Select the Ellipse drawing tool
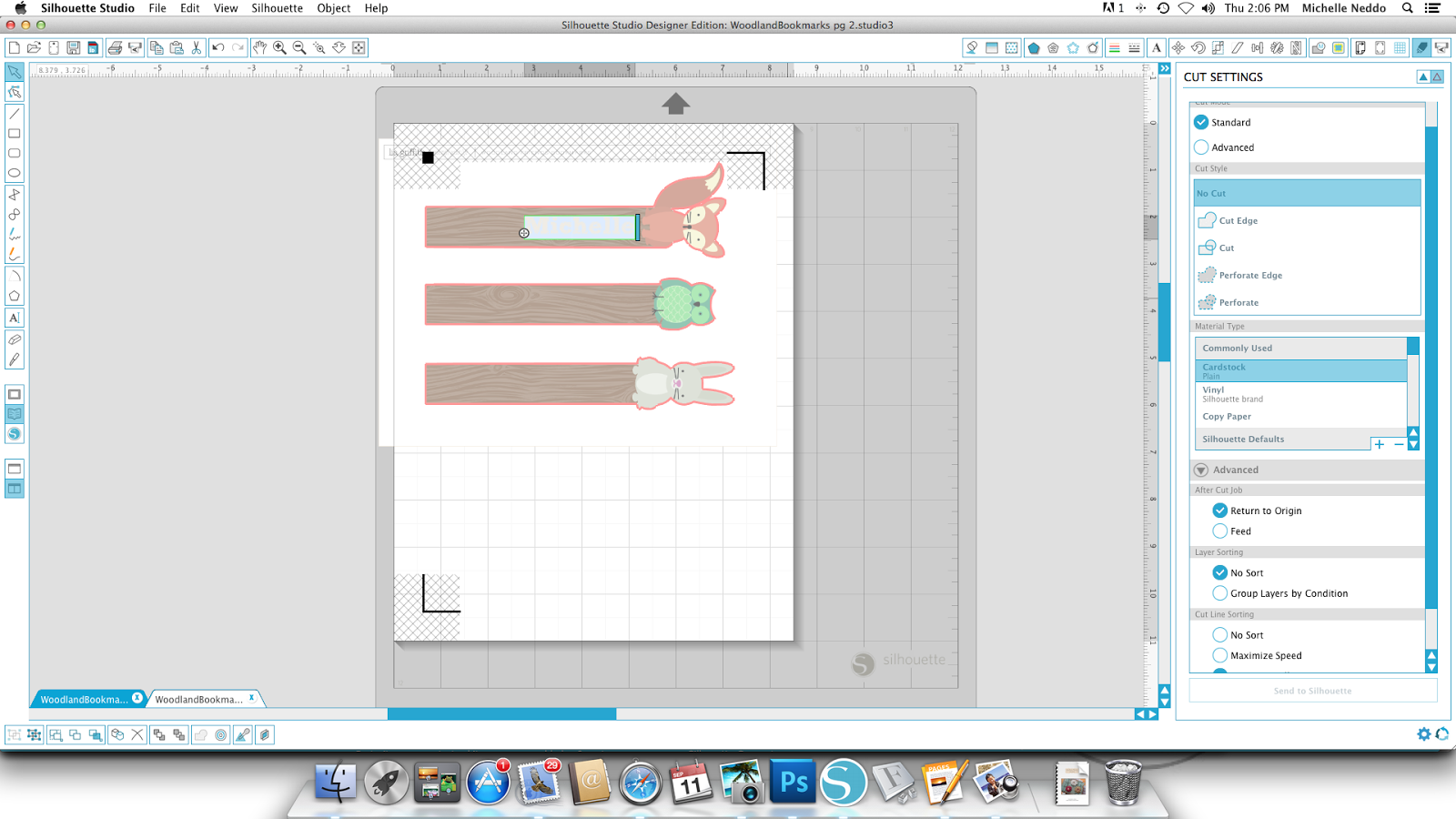Screen dimensions: 1456x819 (14, 173)
